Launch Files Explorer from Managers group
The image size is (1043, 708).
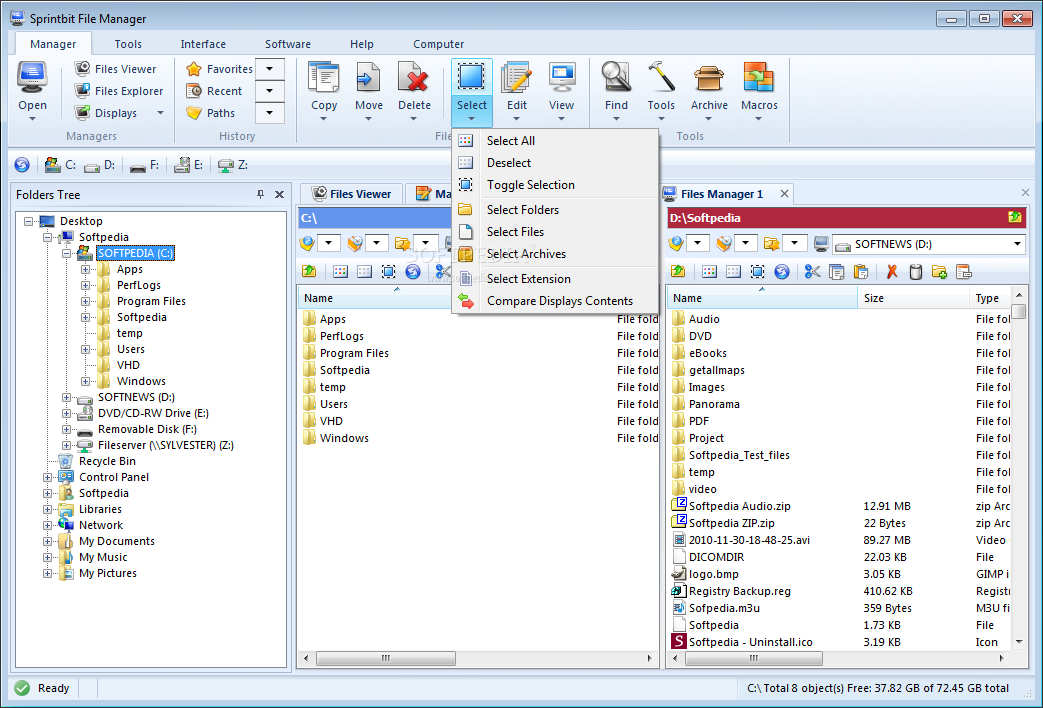(118, 90)
